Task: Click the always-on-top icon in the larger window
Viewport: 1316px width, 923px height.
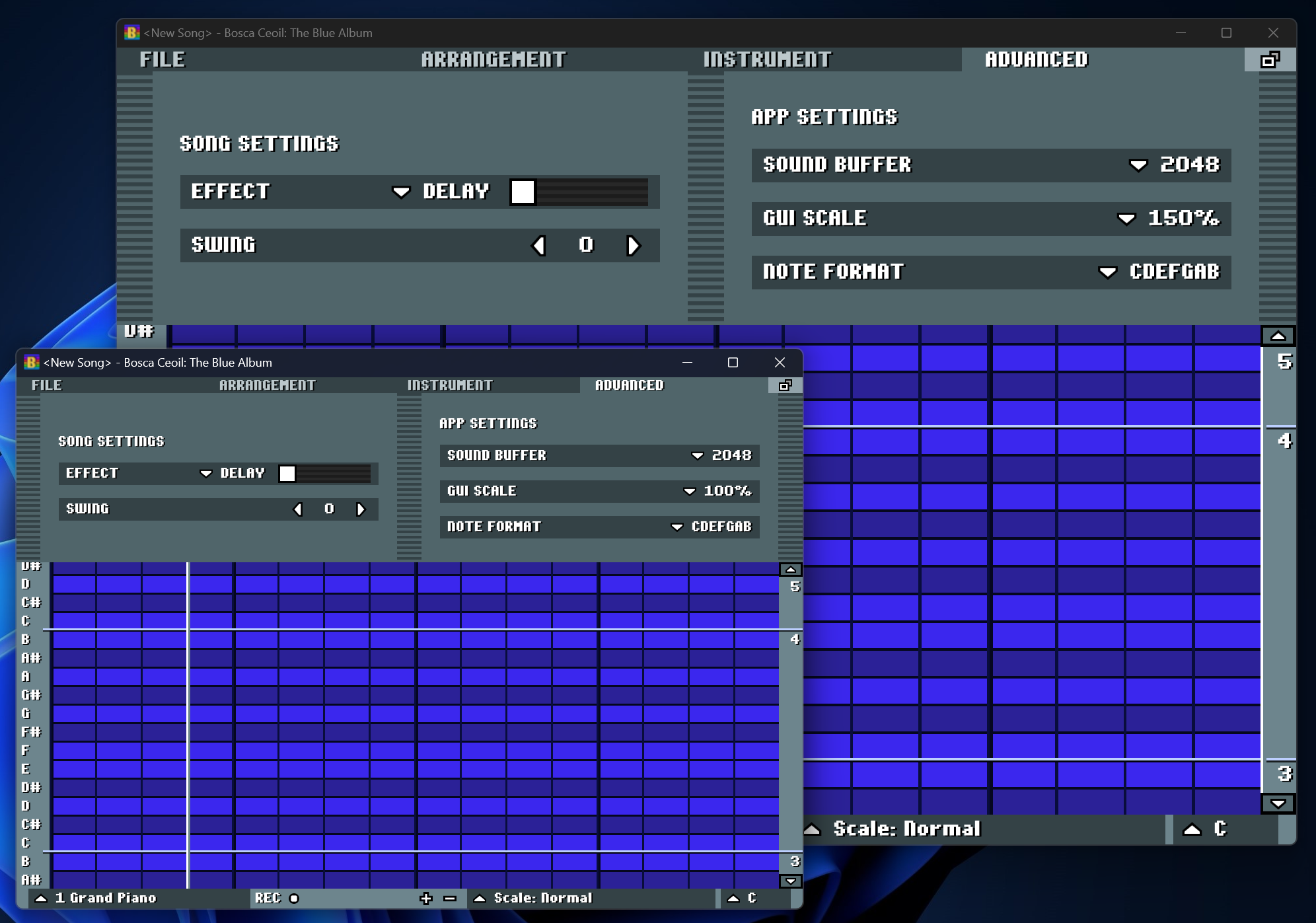Action: [x=1270, y=59]
